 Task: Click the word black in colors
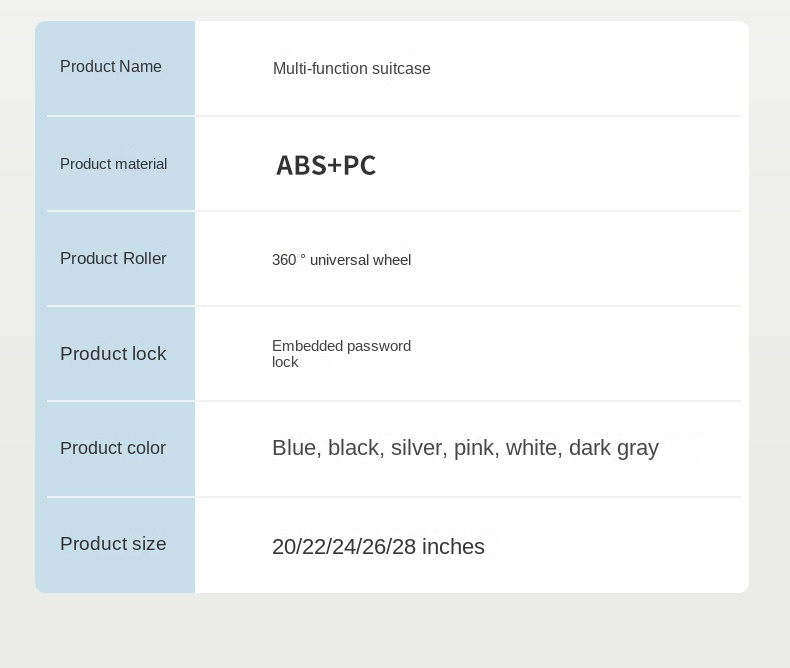pos(354,448)
